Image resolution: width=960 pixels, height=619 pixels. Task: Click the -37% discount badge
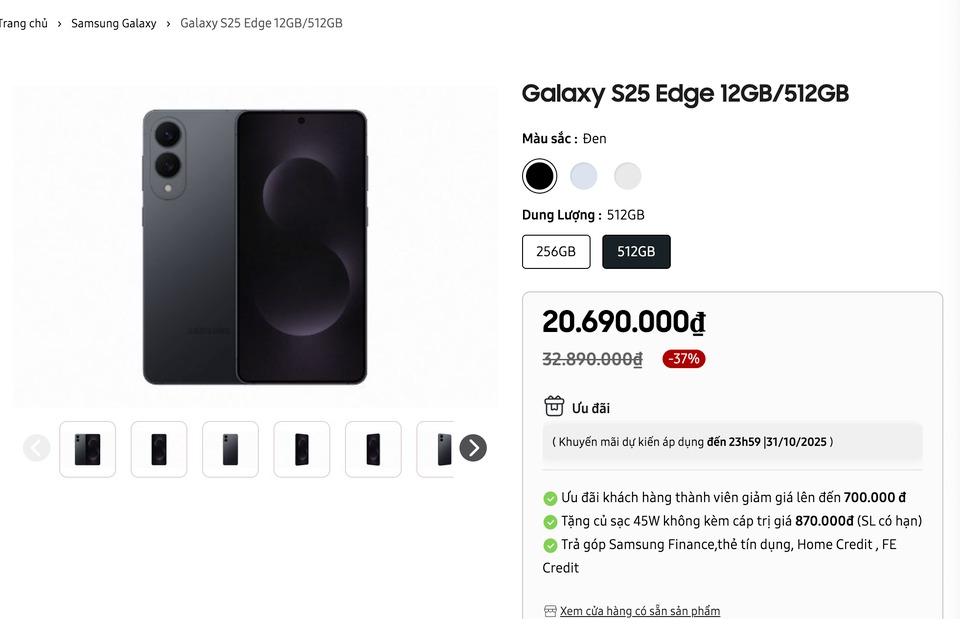683,359
